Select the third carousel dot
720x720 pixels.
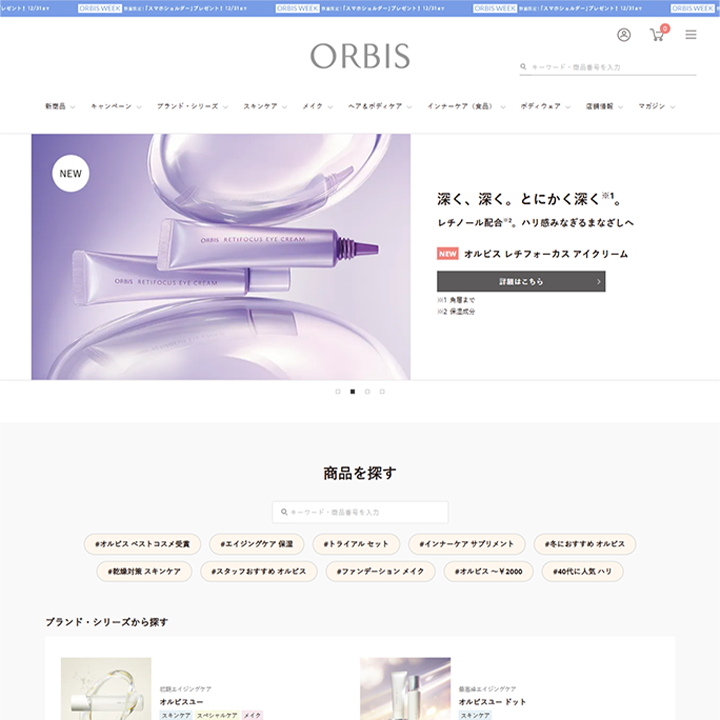[x=367, y=392]
